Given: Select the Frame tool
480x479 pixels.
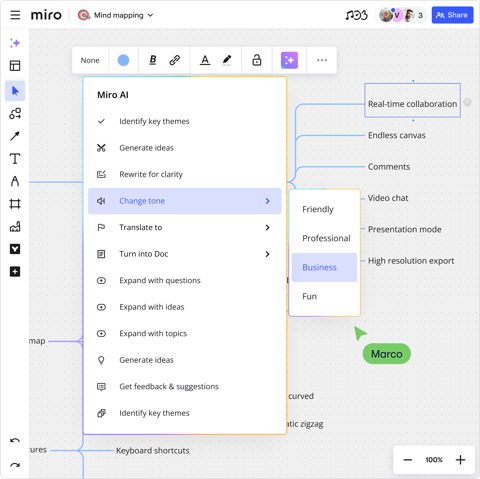Looking at the screenshot, I should 15,204.
